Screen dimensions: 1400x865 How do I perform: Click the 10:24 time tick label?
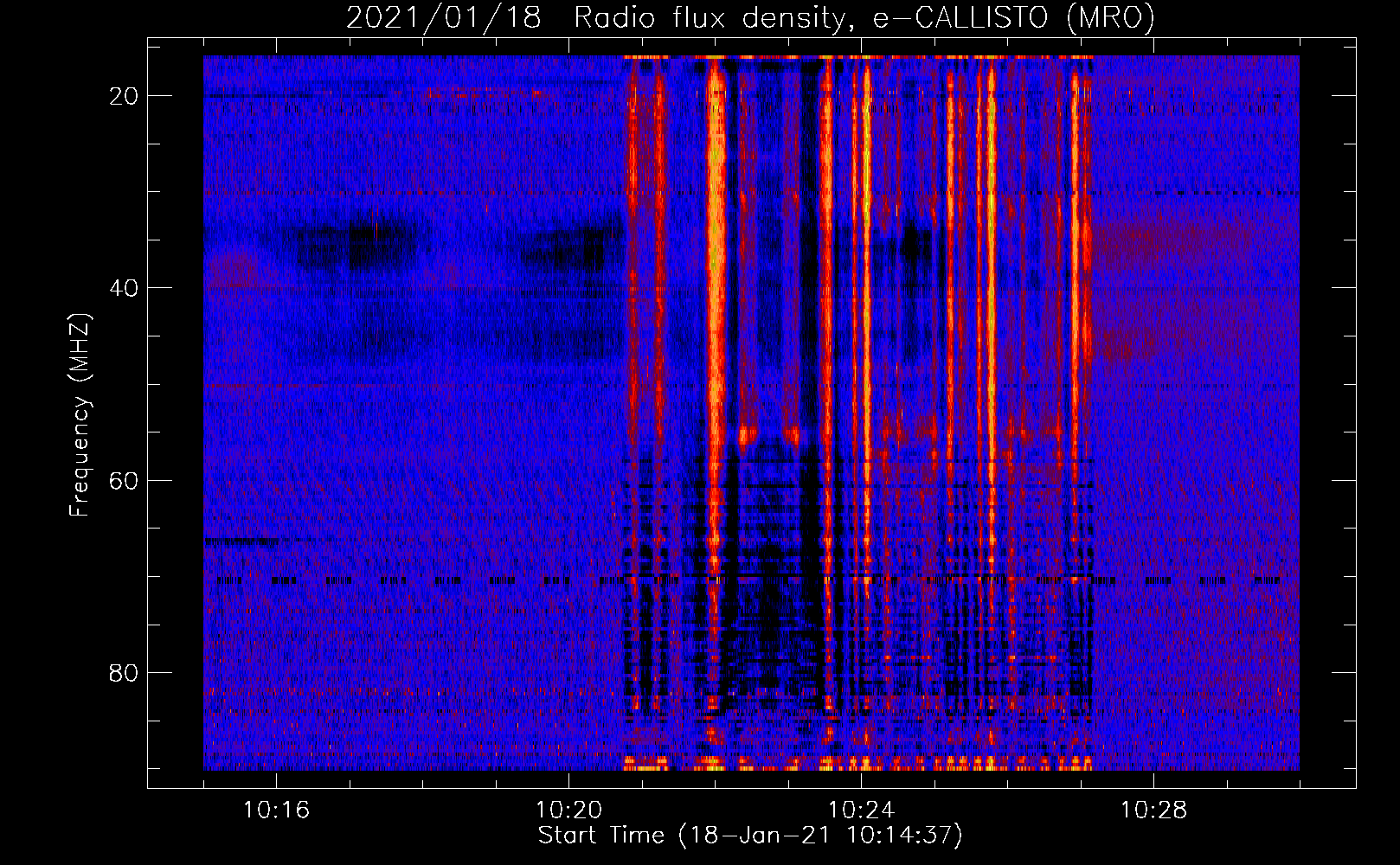point(861,811)
